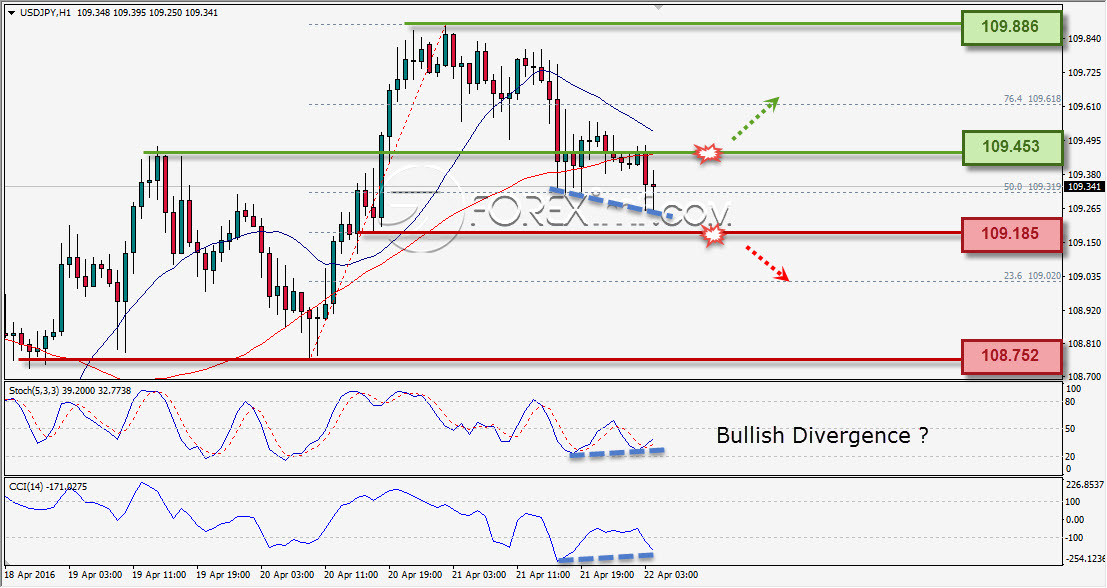Click the 226.8537 value on CCI scale
The height and width of the screenshot is (588, 1107).
pos(1084,484)
